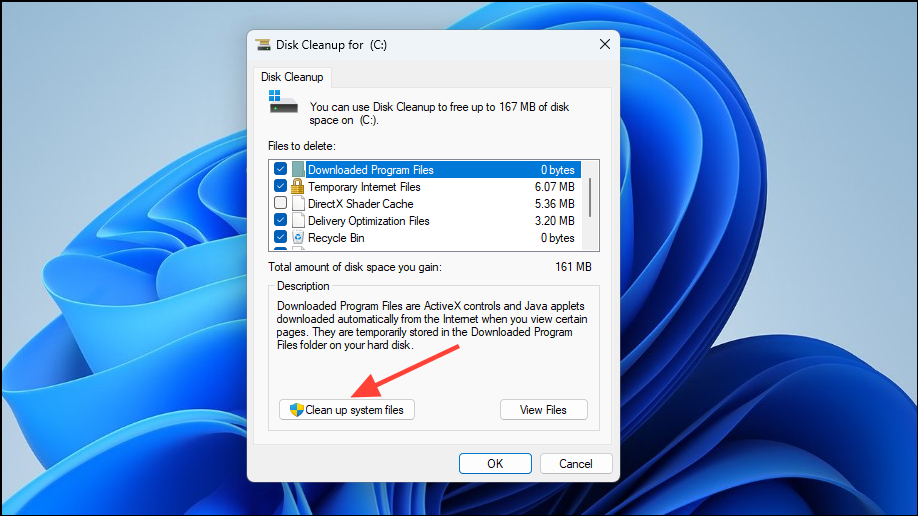Select the Delivery Optimization Files row text
Image resolution: width=918 pixels, height=516 pixels.
(x=369, y=221)
